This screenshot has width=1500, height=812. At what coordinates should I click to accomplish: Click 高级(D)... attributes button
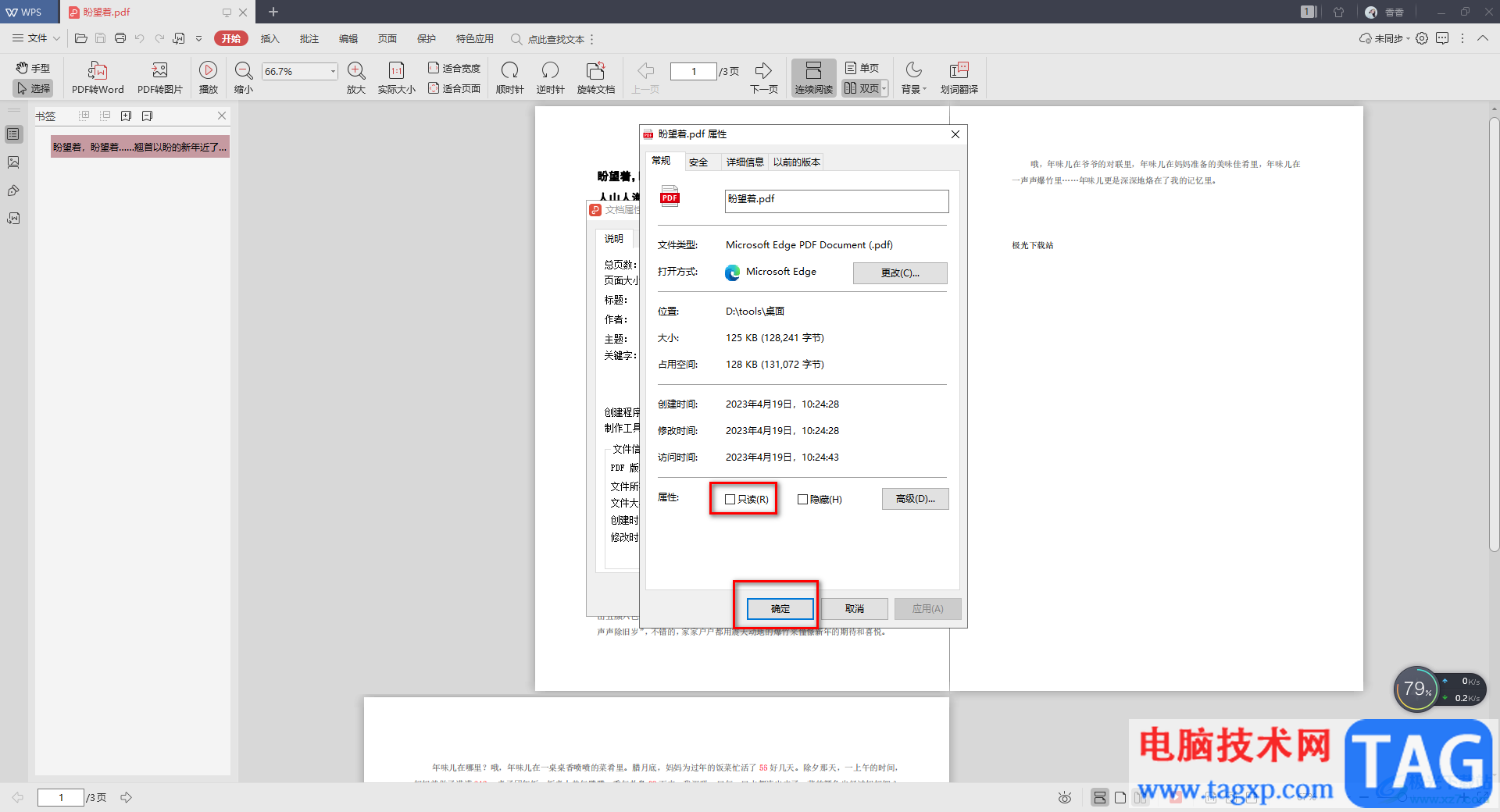point(915,499)
